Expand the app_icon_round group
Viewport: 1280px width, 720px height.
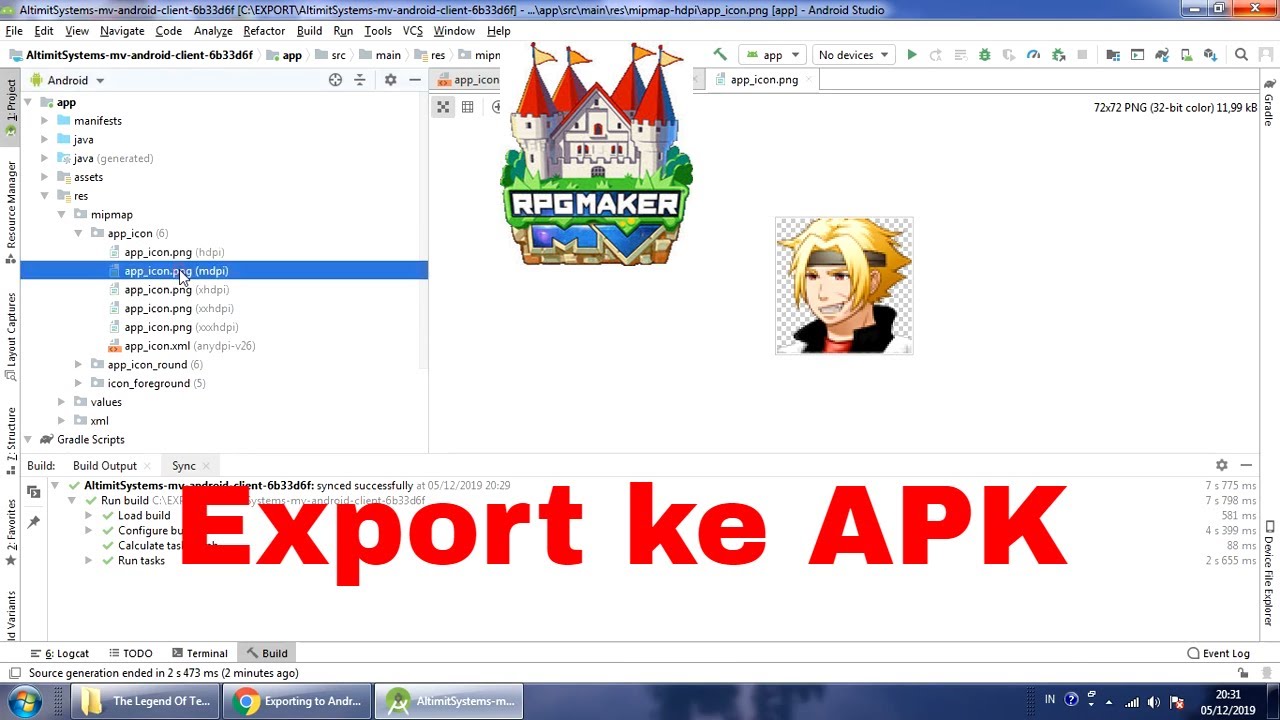tap(78, 365)
